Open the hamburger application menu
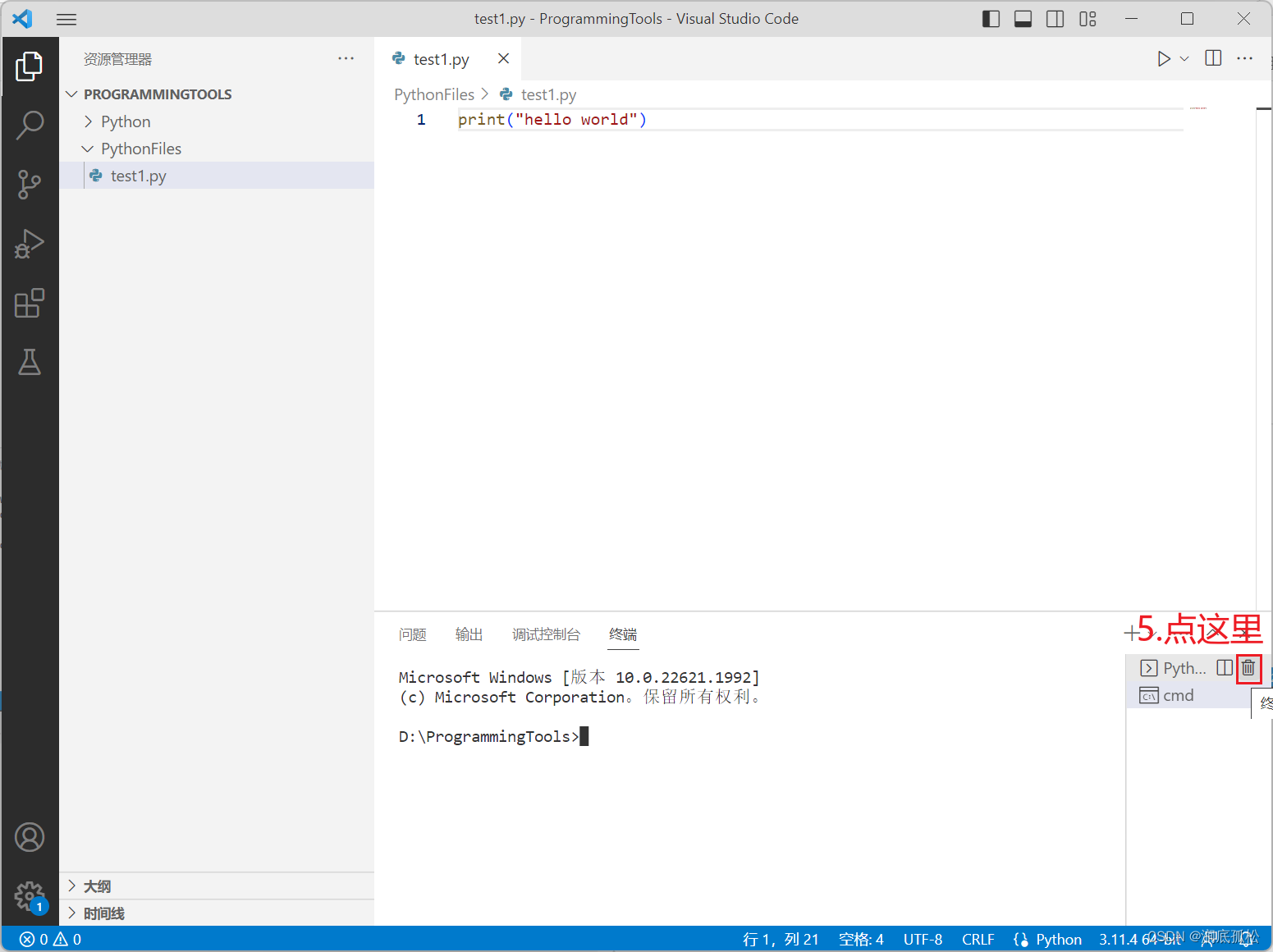 tap(66, 19)
